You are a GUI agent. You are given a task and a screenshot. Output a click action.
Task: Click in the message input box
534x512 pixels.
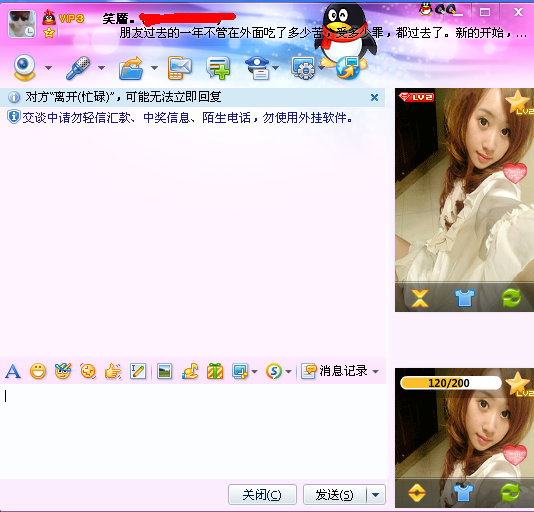click(193, 431)
